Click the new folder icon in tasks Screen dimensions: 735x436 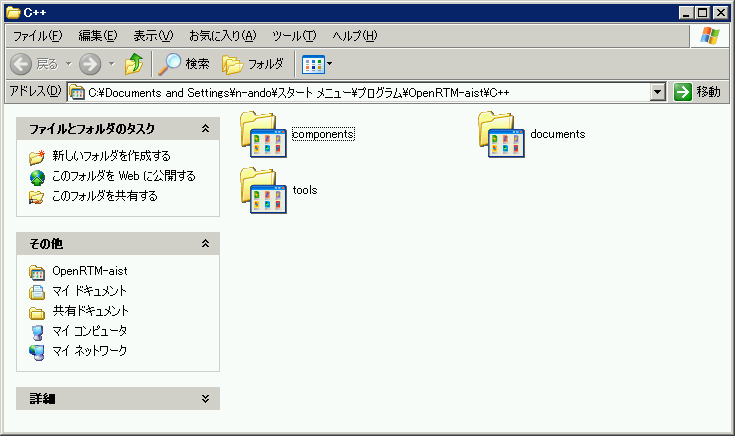tap(37, 157)
